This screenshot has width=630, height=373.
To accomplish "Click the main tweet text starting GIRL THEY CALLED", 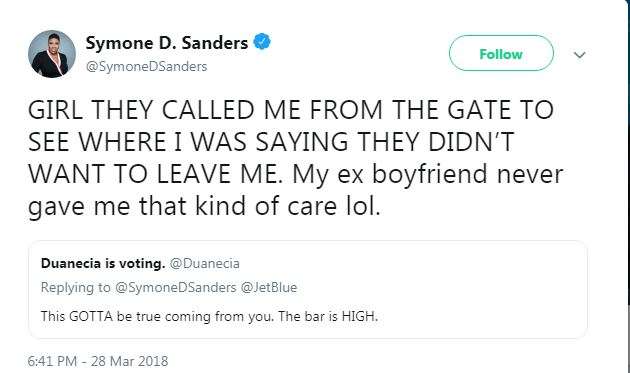I will [295, 158].
